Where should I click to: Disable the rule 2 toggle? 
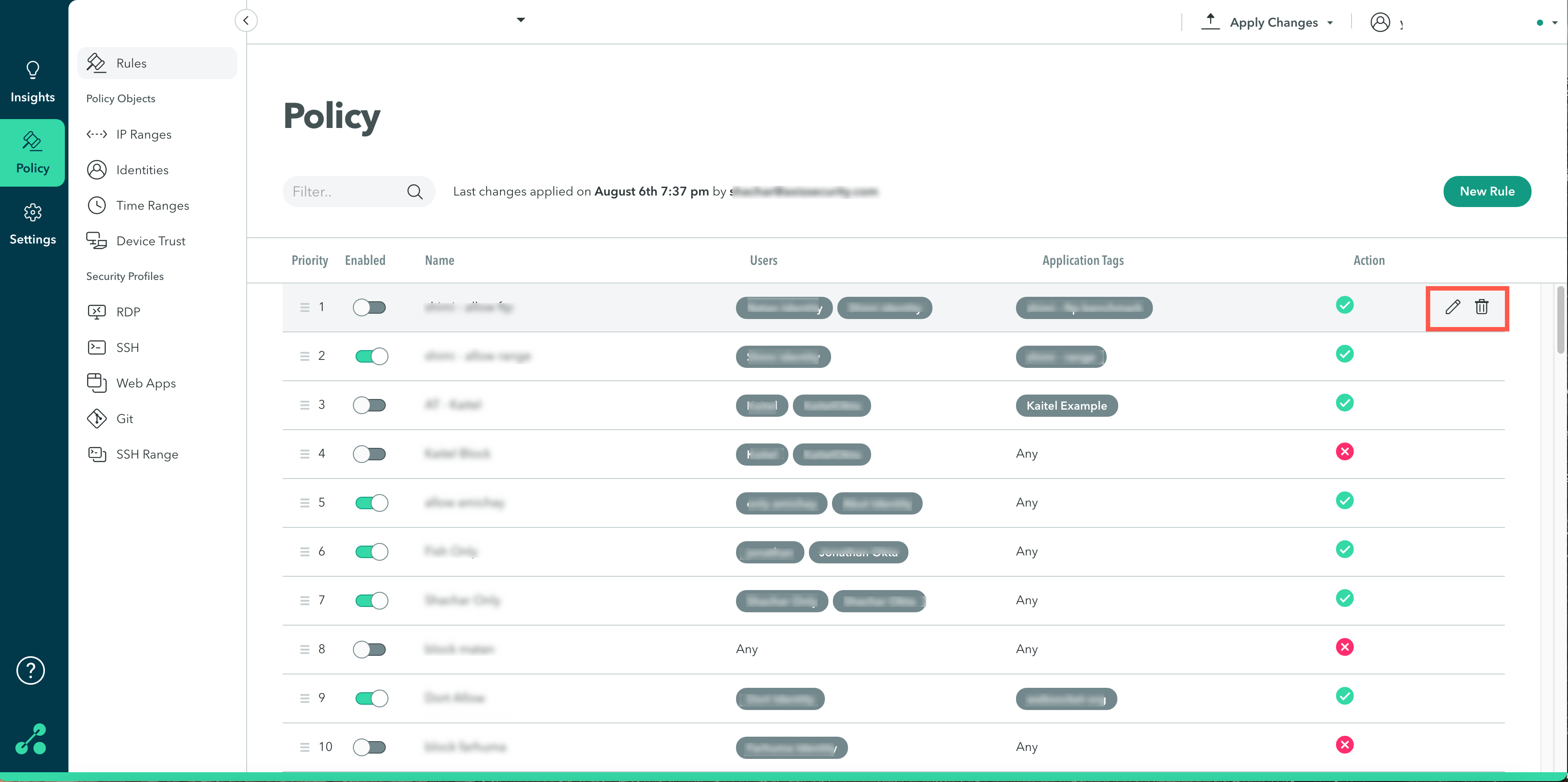click(x=371, y=356)
